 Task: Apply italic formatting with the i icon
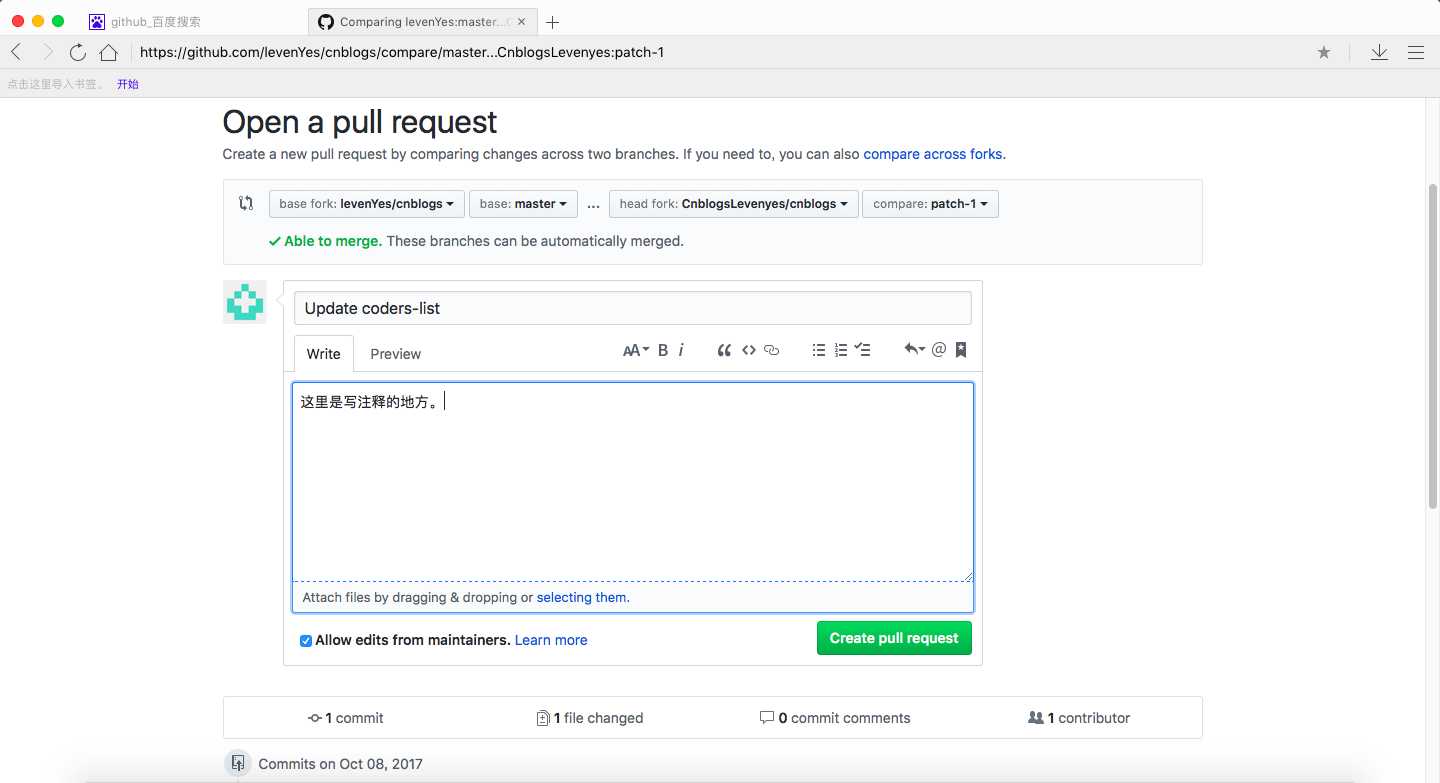coord(681,350)
